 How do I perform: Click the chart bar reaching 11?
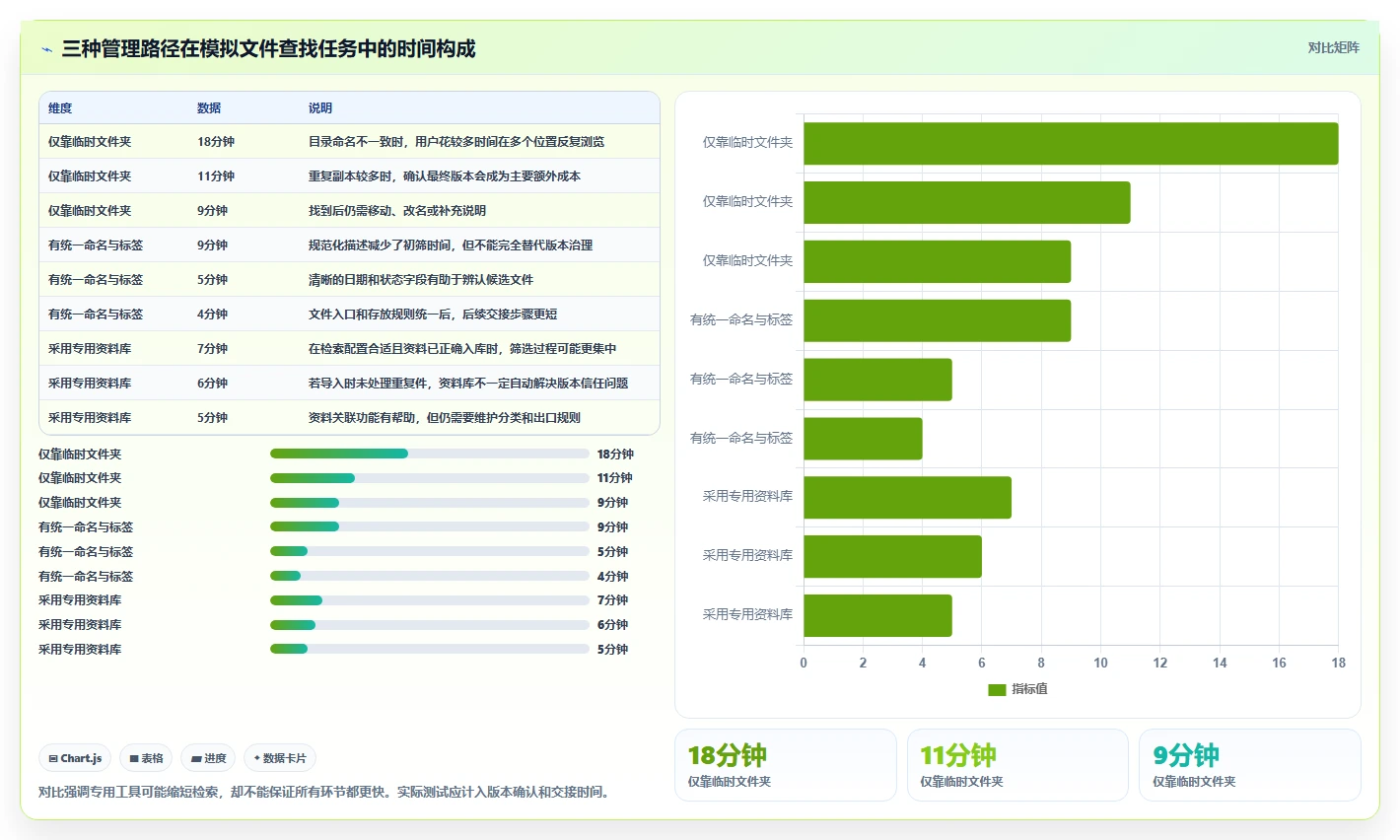point(967,202)
